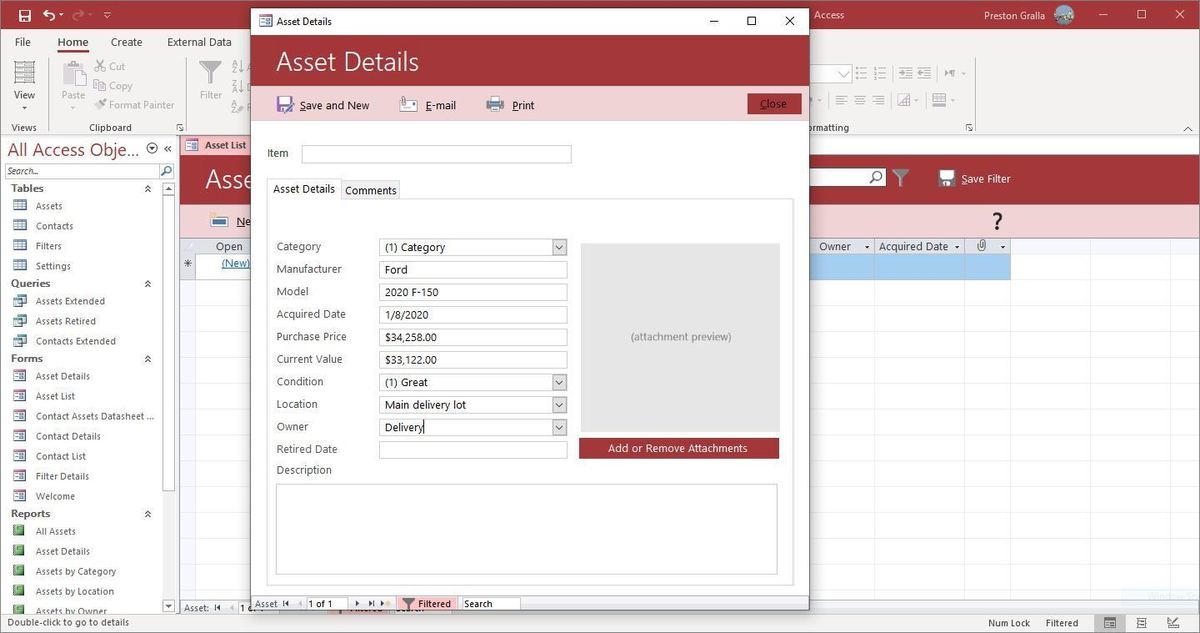1200x633 pixels.
Task: Click the E-mail envelope icon
Action: [408, 105]
